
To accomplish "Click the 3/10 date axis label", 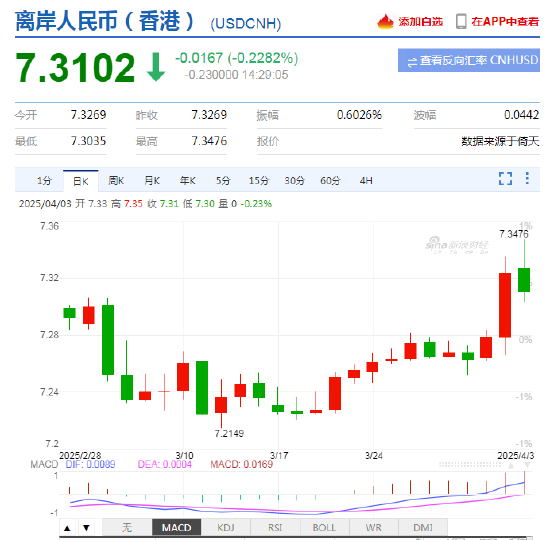I will (x=185, y=455).
